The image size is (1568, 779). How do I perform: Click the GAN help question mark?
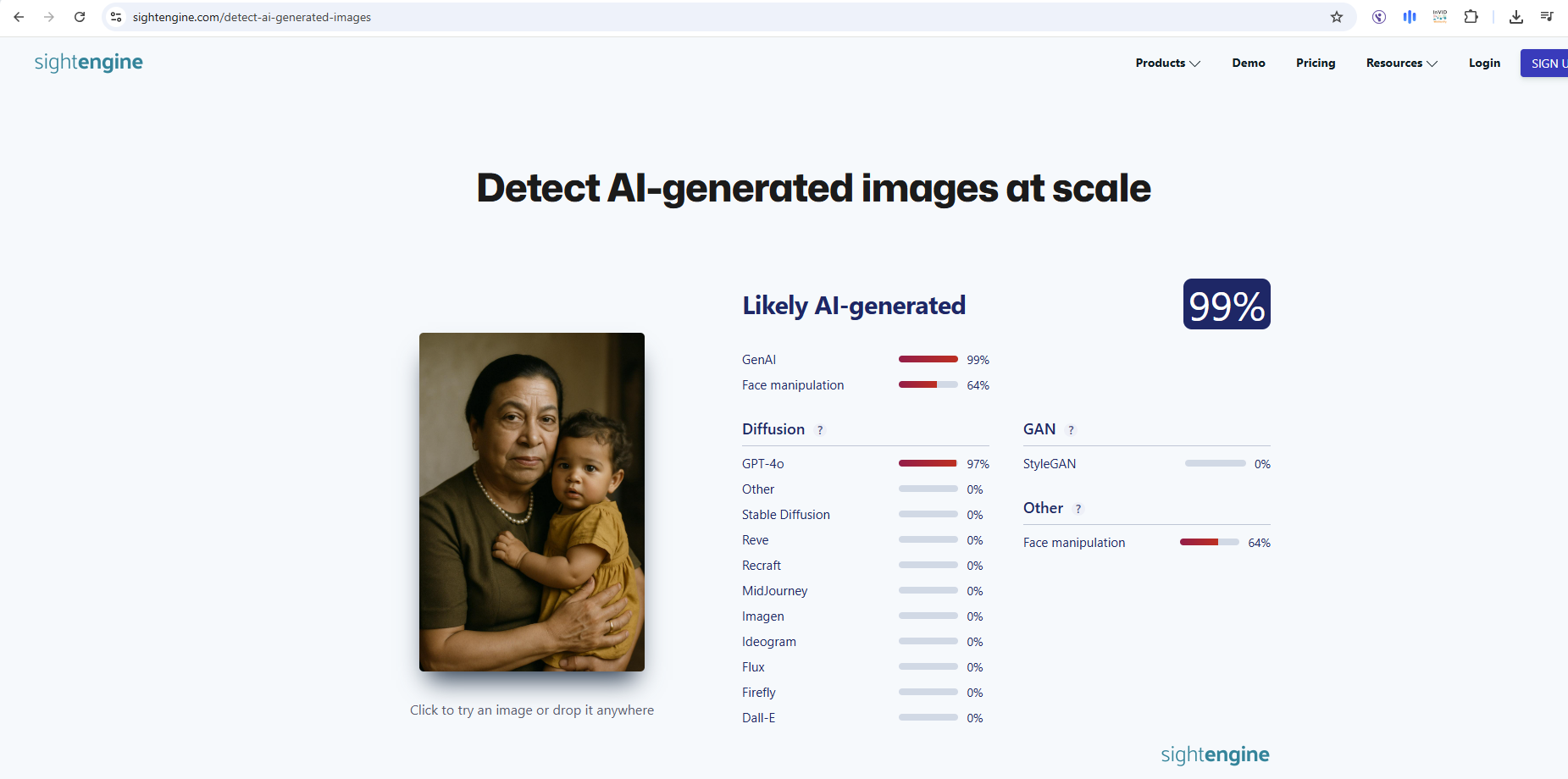coord(1071,430)
